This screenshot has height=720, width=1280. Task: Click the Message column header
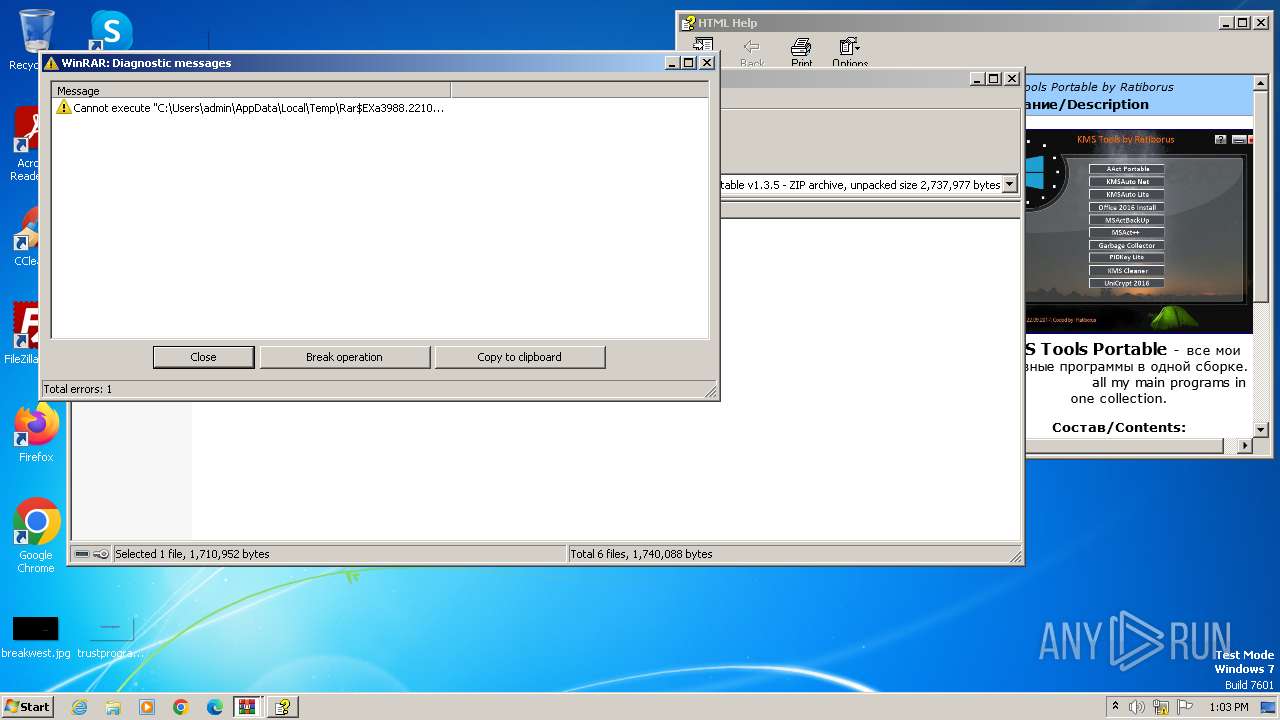[x=251, y=91]
